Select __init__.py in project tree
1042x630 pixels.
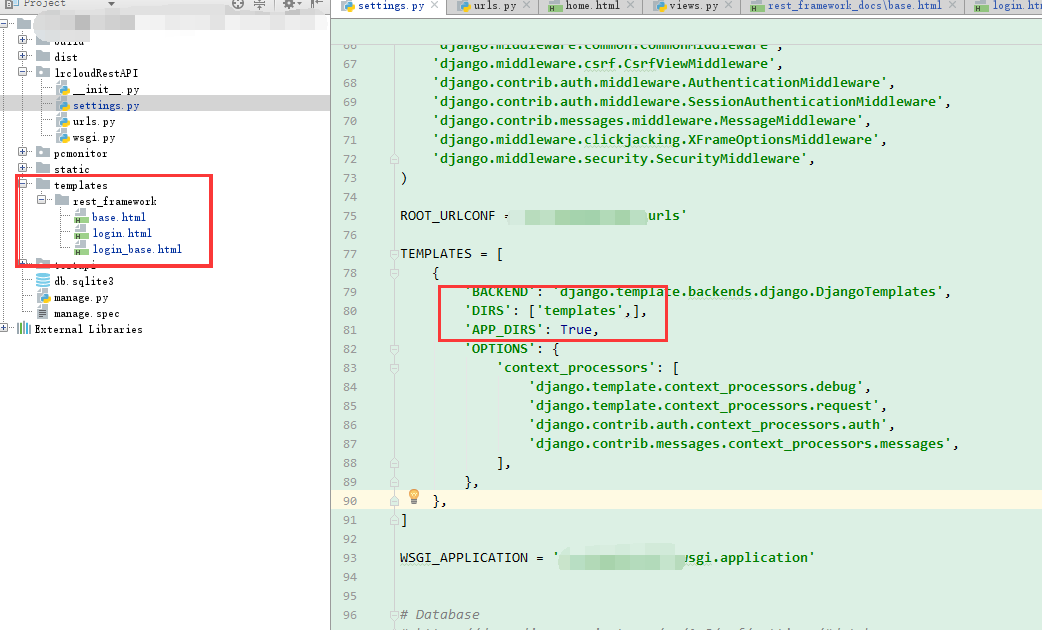[x=106, y=90]
